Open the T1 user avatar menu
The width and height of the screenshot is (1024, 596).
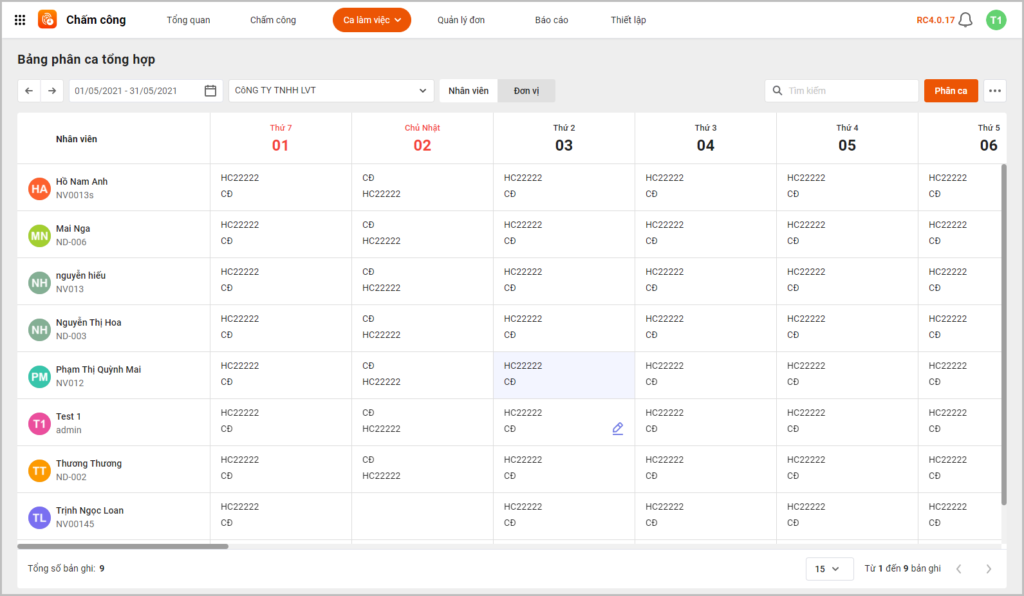pos(995,20)
